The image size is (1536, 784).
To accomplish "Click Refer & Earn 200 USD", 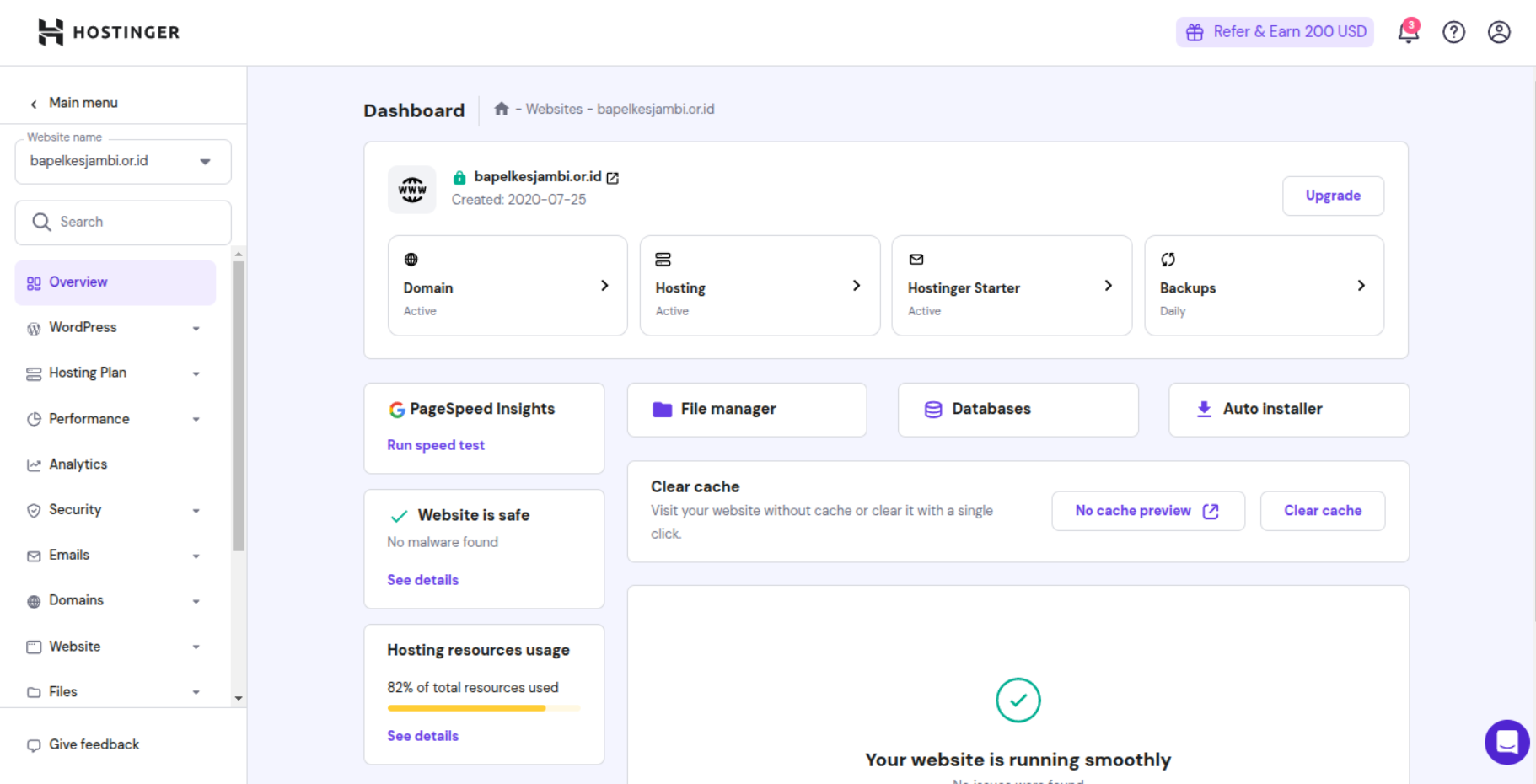I will 1275,32.
